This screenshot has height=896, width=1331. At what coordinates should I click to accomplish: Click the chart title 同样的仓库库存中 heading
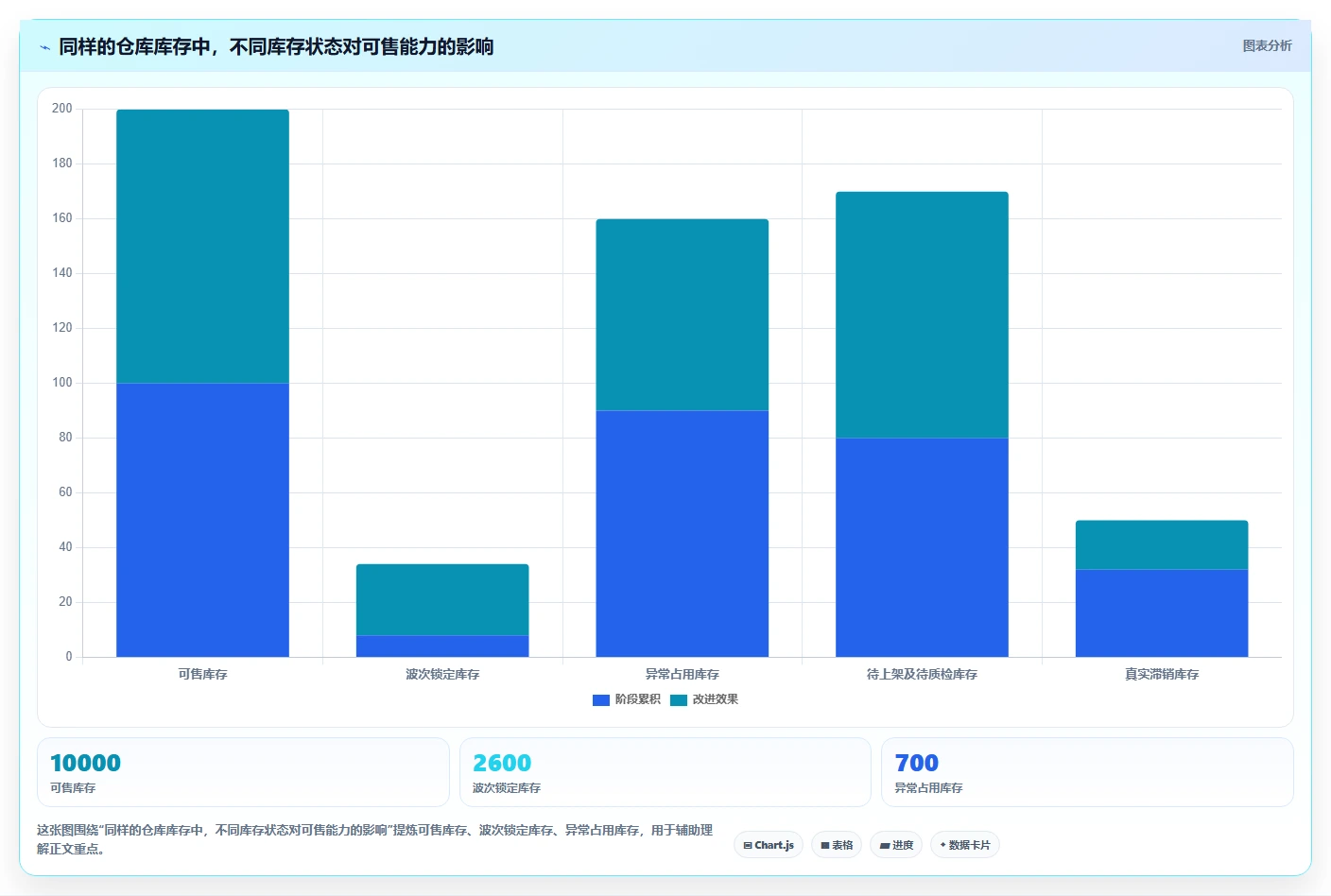pos(276,46)
